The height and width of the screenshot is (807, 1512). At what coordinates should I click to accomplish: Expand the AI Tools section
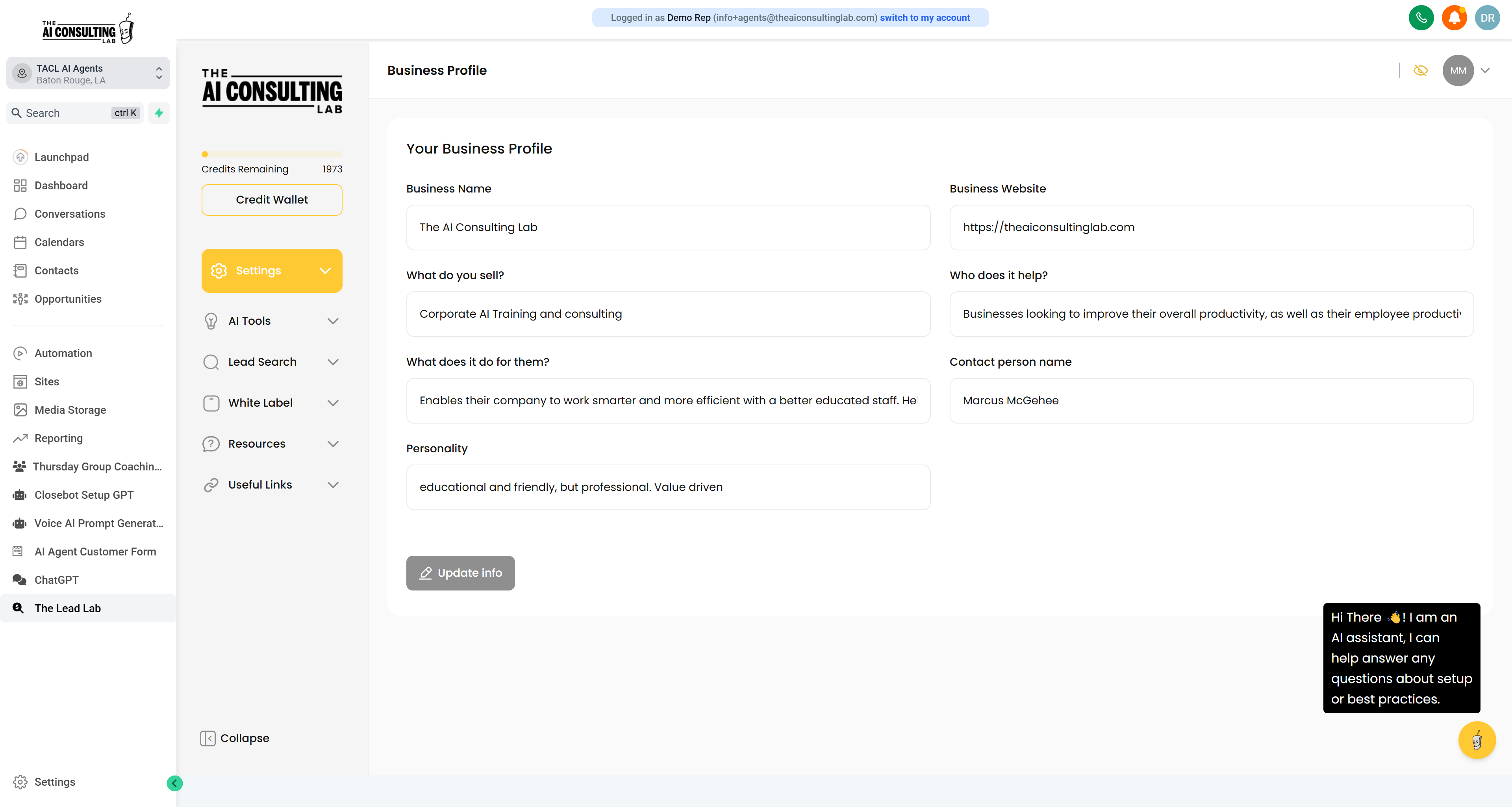tap(271, 321)
